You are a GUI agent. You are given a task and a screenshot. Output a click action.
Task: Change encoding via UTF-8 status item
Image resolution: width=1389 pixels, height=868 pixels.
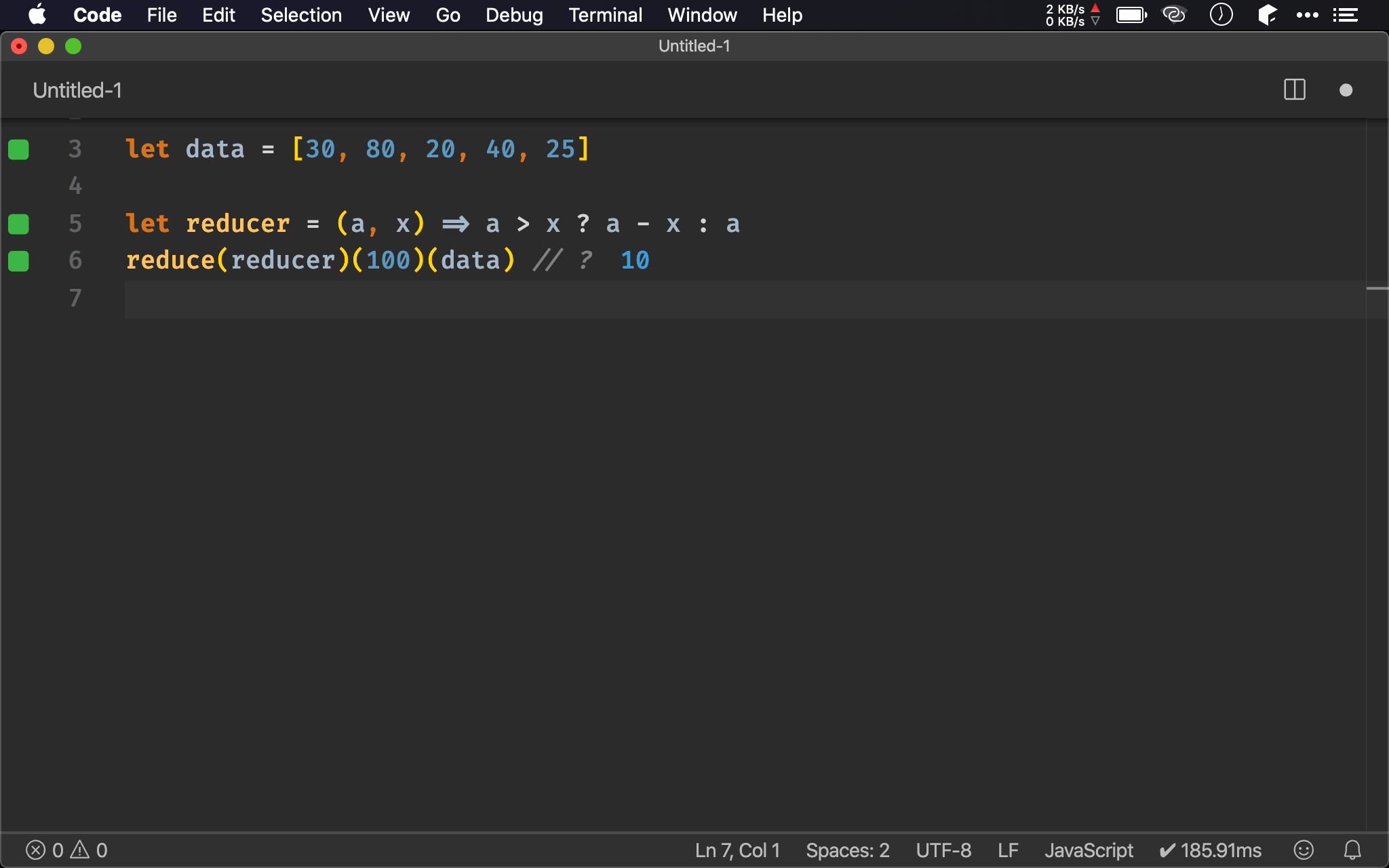[x=943, y=850]
